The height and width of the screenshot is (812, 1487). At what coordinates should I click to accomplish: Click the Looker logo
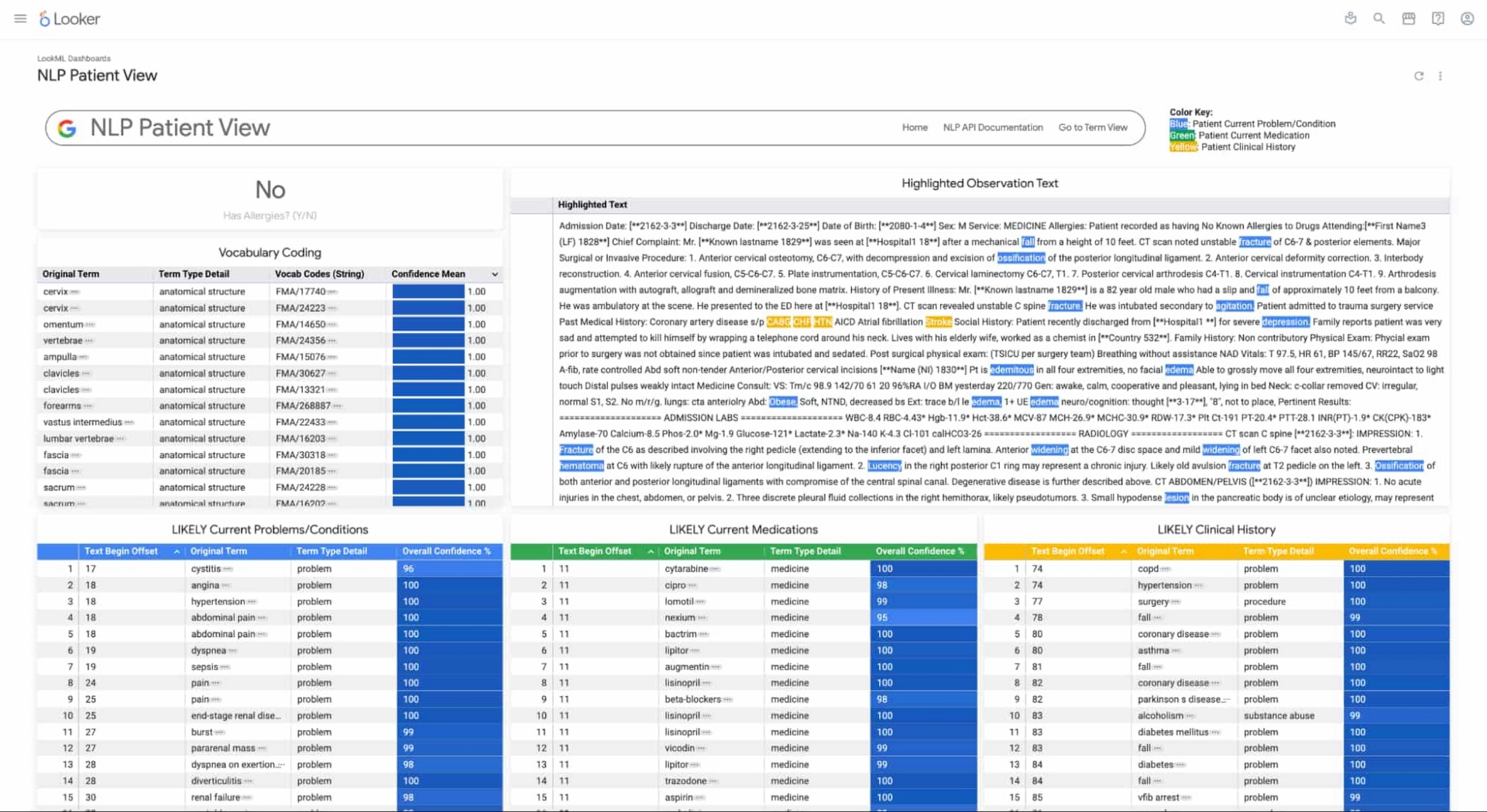tap(70, 19)
